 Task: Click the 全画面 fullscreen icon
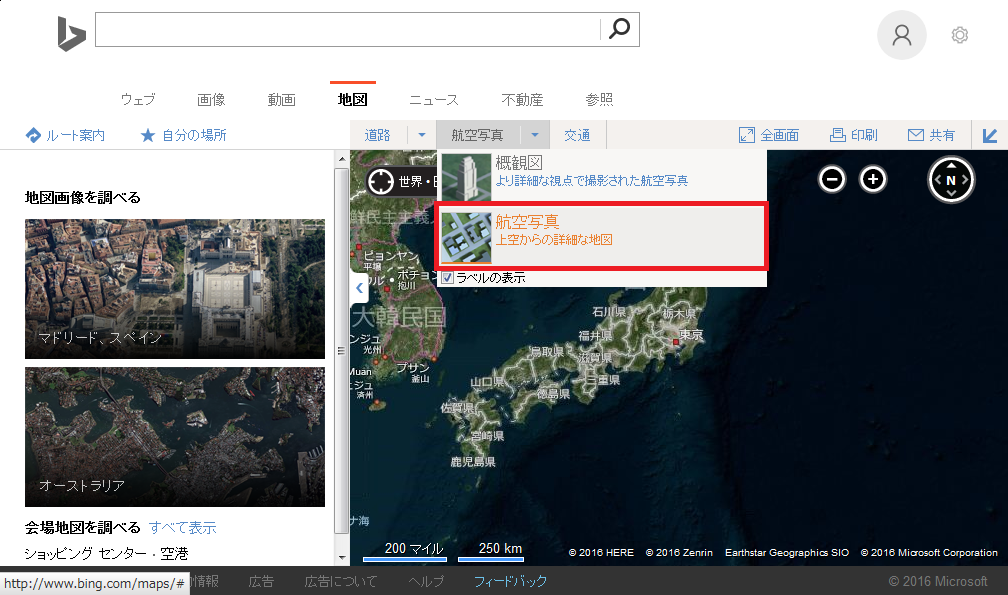point(746,135)
